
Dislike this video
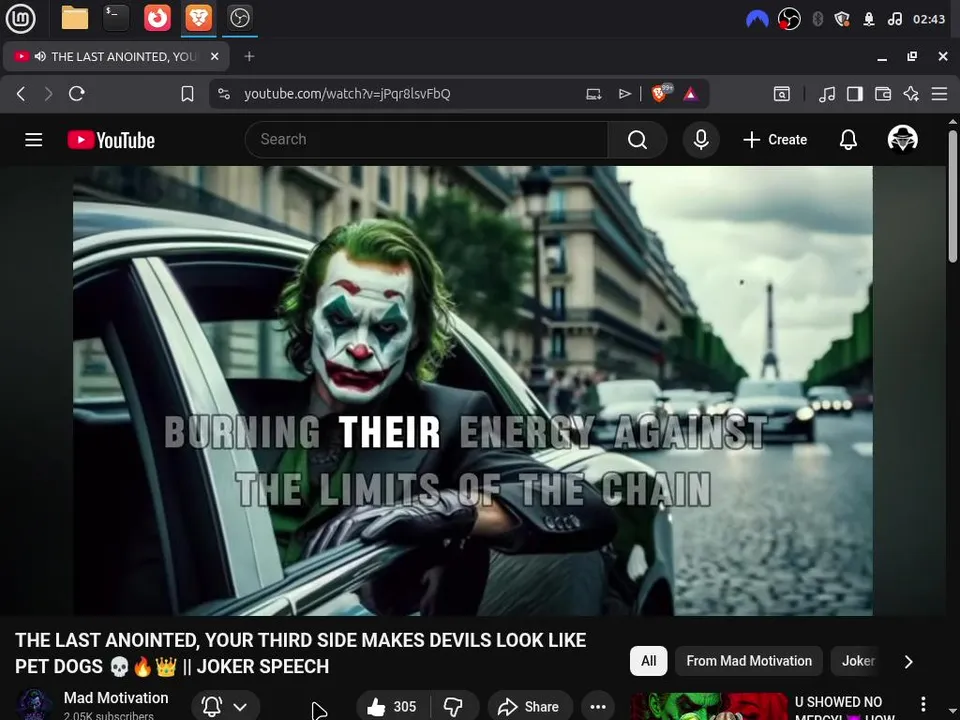[454, 707]
